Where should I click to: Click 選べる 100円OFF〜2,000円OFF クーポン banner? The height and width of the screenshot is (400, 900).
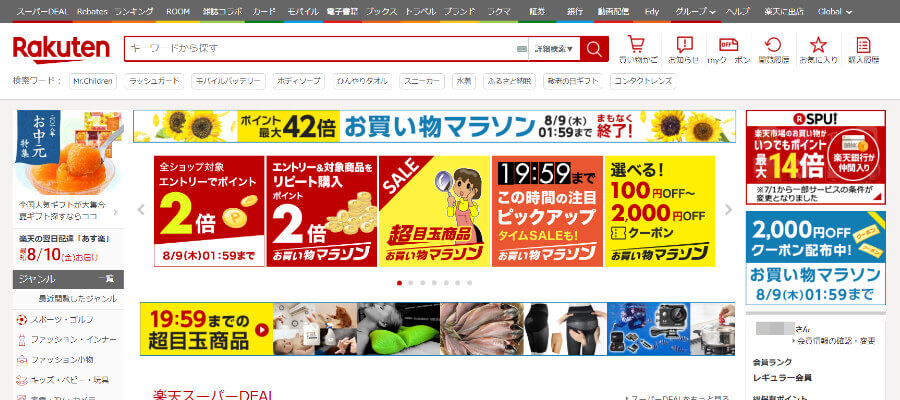[x=660, y=211]
